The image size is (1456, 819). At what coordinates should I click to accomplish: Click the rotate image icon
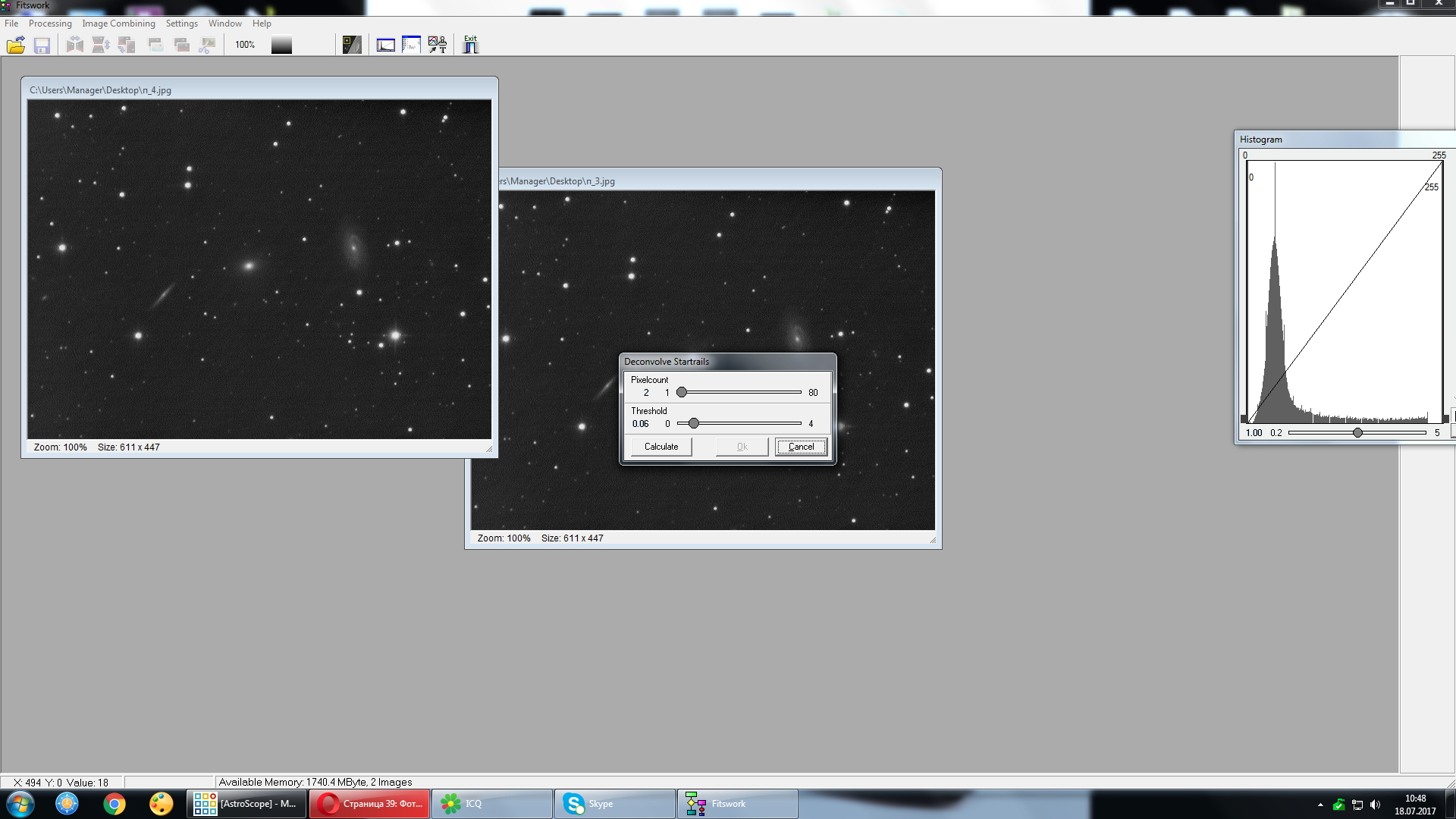(127, 45)
